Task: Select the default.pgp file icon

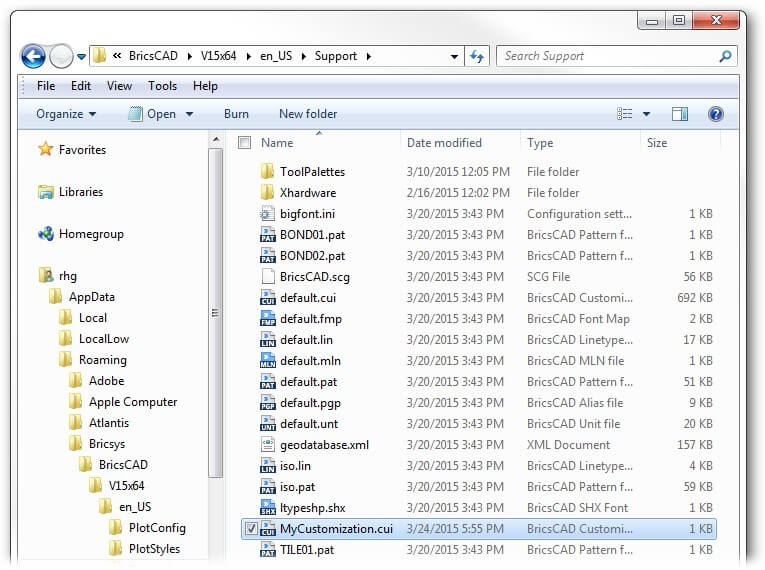Action: coord(267,402)
